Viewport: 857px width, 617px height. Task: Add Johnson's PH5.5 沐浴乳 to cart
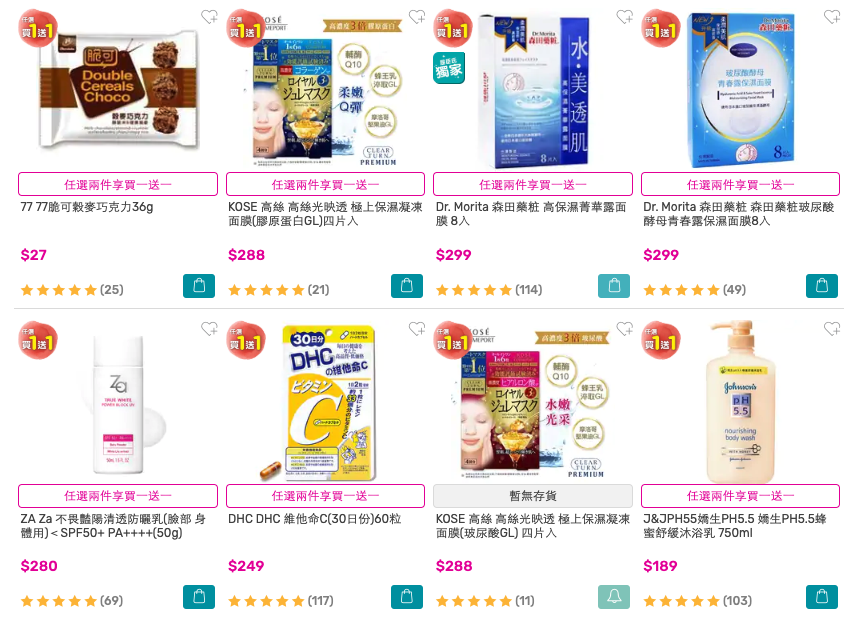pos(821,597)
